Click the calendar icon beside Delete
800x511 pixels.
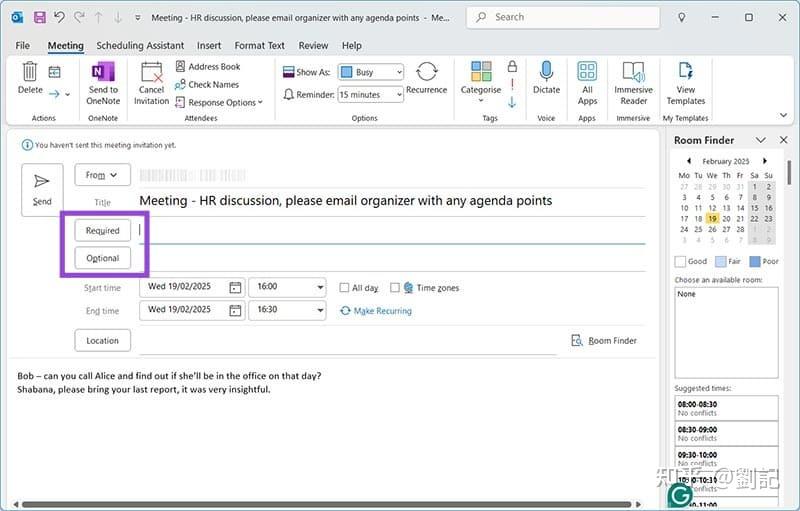[55, 72]
